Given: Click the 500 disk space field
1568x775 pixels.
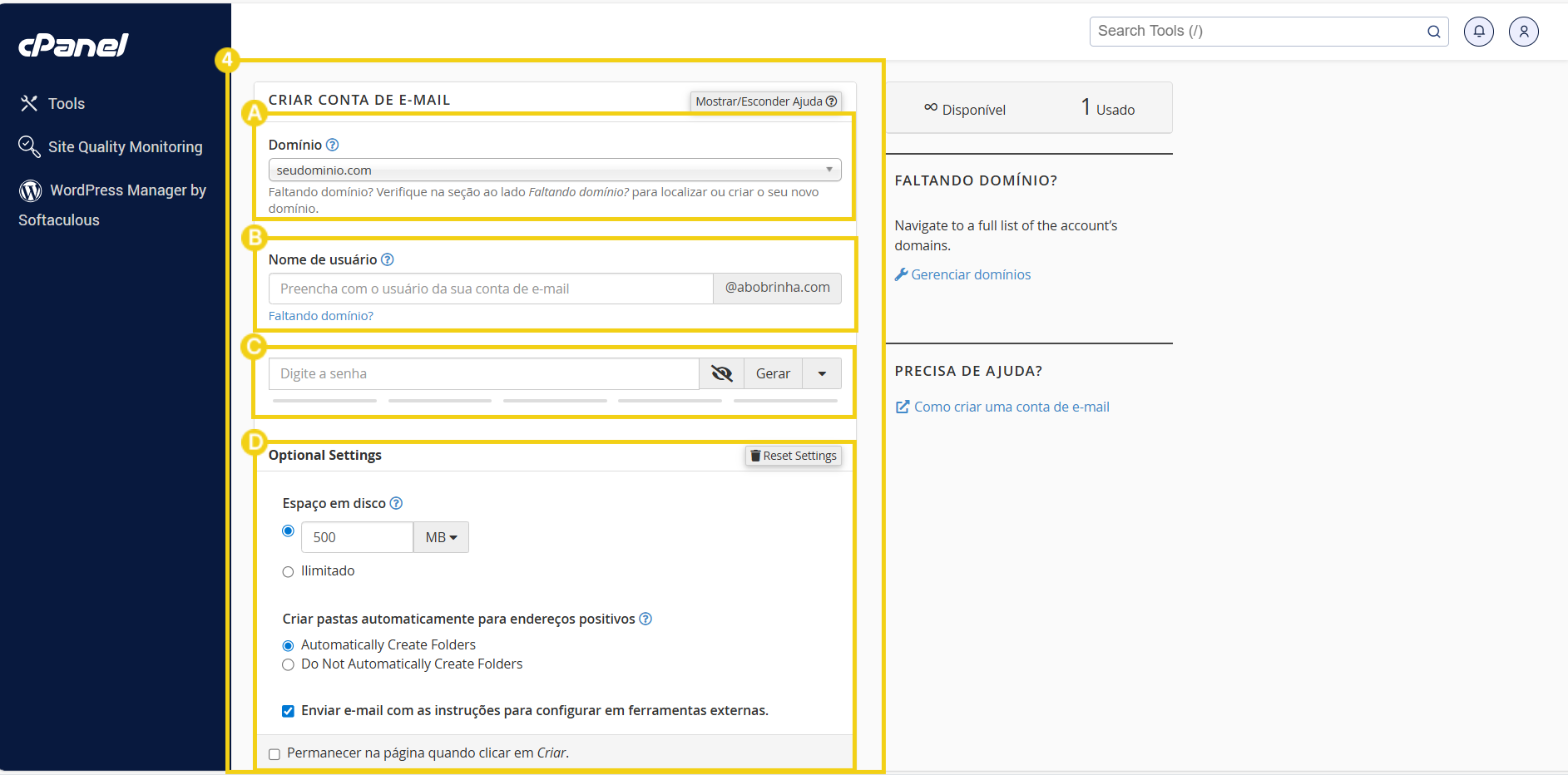Looking at the screenshot, I should pos(357,537).
